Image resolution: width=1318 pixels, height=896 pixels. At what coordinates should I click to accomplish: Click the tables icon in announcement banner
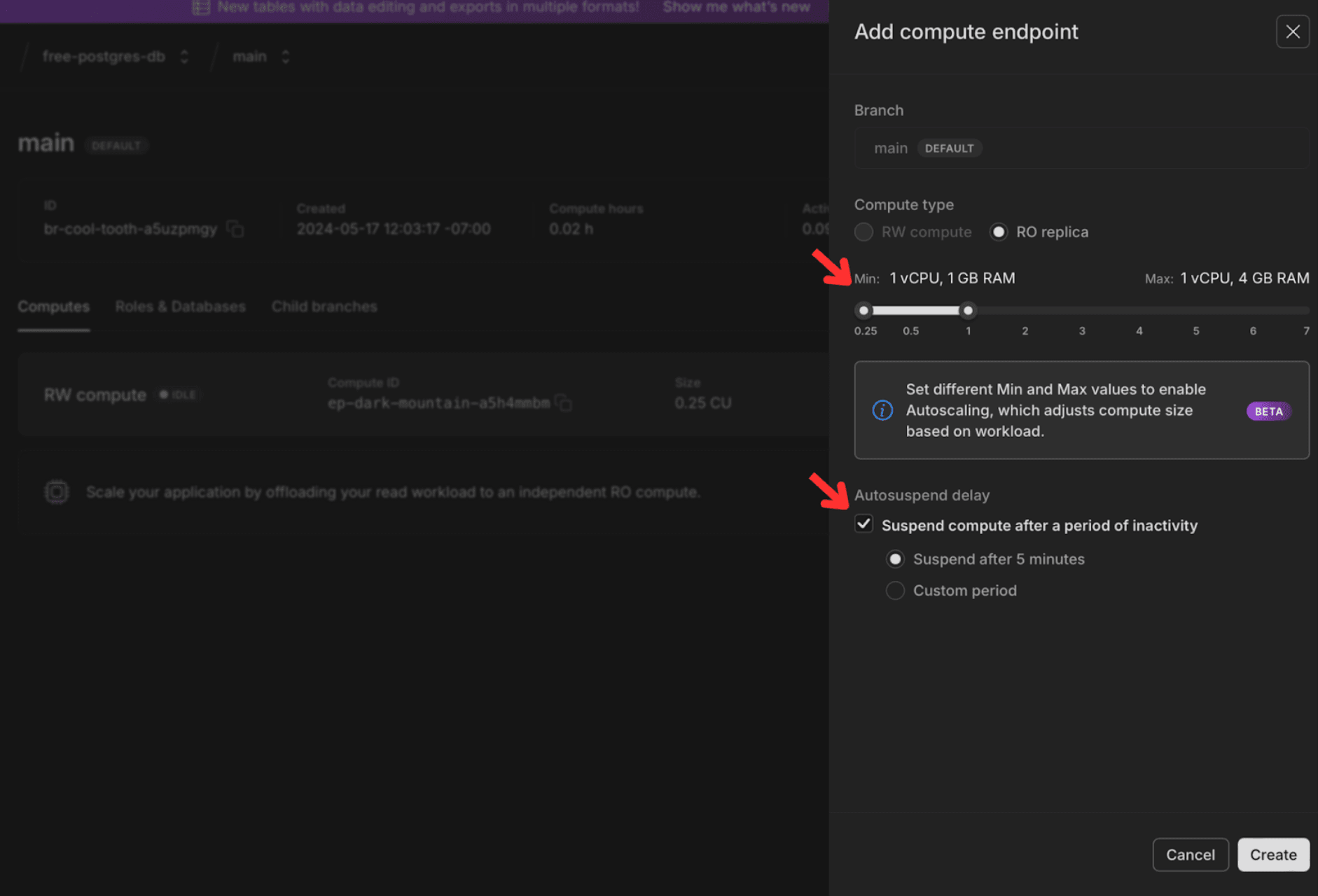[201, 8]
